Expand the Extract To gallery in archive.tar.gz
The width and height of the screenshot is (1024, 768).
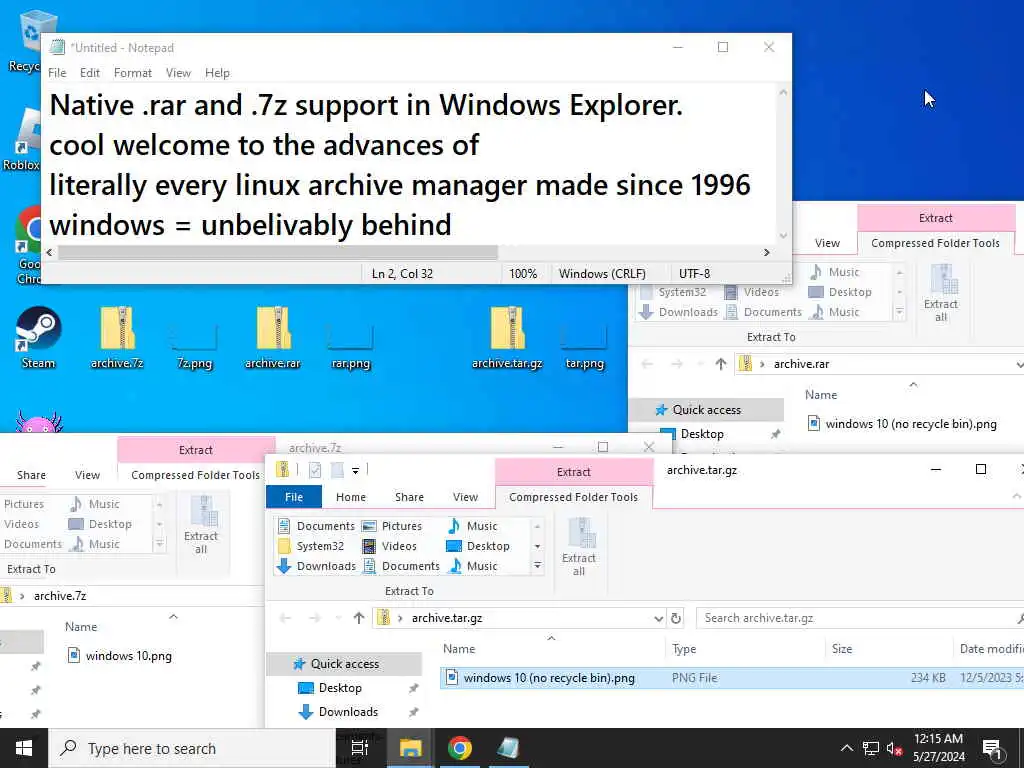click(x=537, y=566)
